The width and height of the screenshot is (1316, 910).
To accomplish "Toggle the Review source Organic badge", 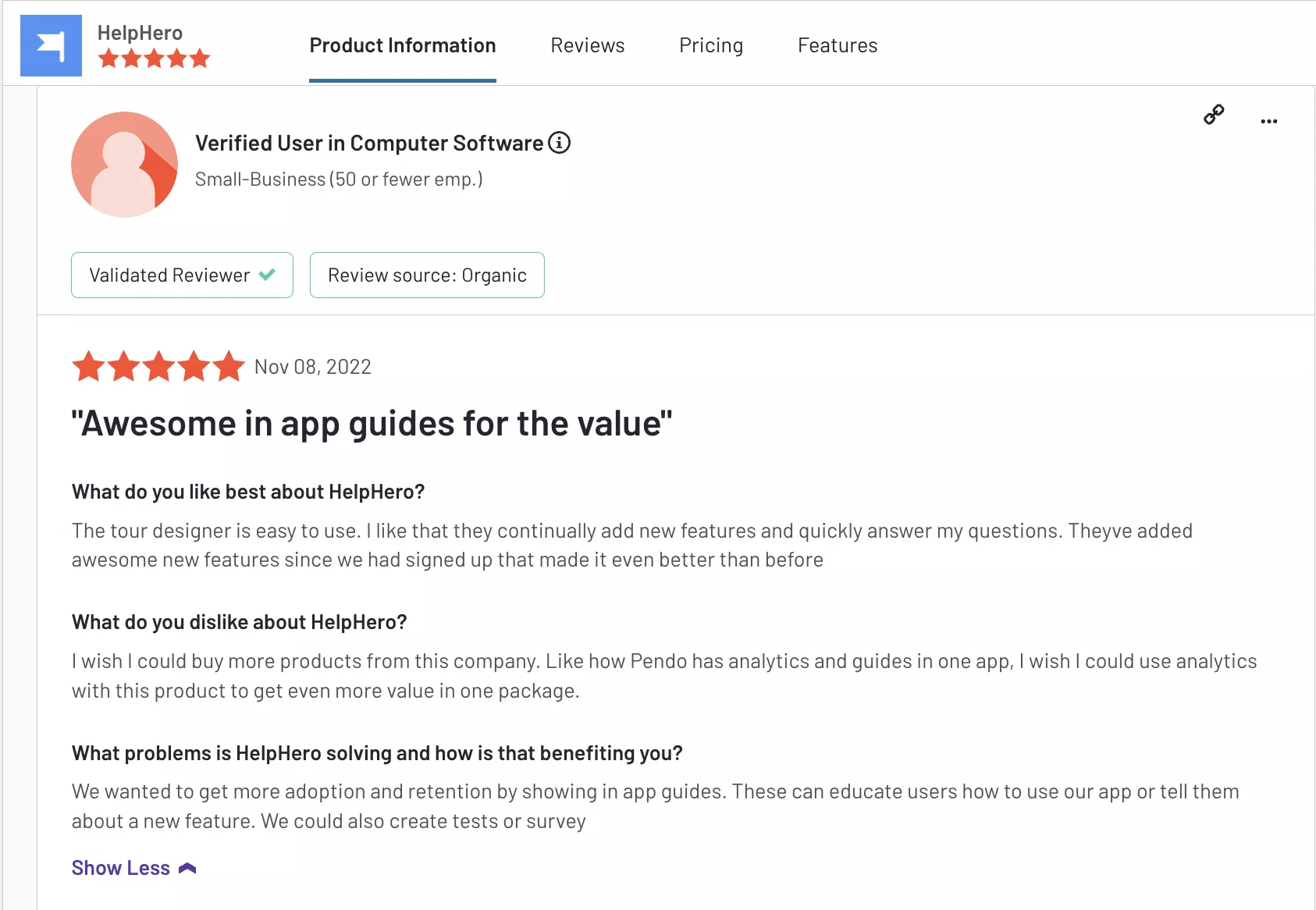I will click(427, 275).
